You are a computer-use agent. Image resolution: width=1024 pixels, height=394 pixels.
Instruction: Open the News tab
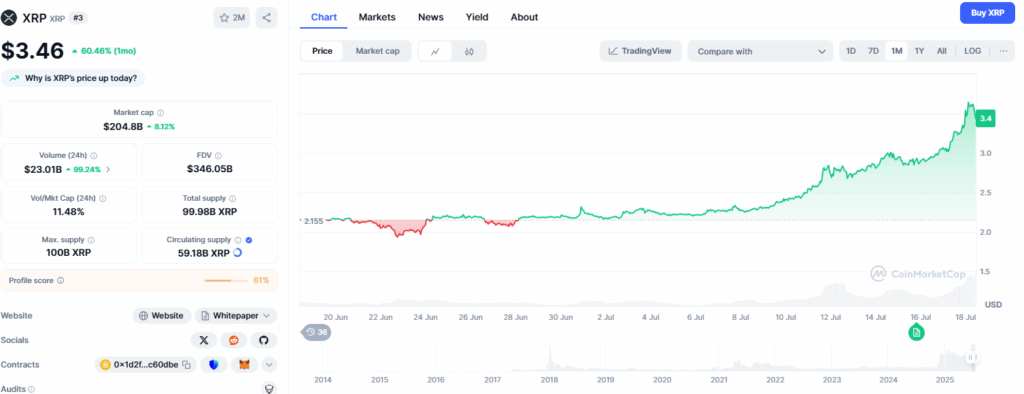tap(430, 17)
